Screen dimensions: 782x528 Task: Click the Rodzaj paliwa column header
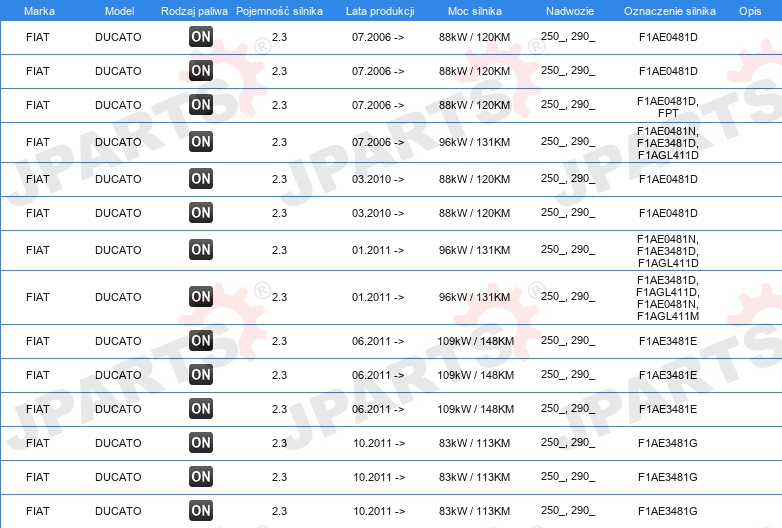click(x=194, y=11)
